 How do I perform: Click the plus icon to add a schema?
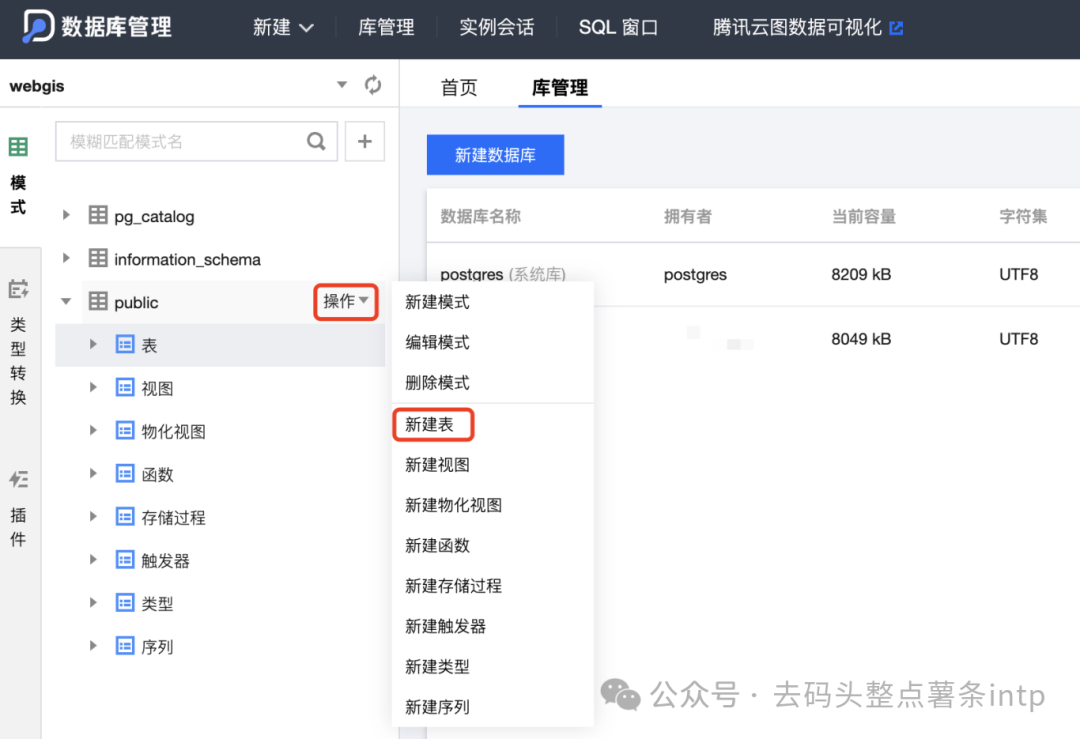[364, 141]
